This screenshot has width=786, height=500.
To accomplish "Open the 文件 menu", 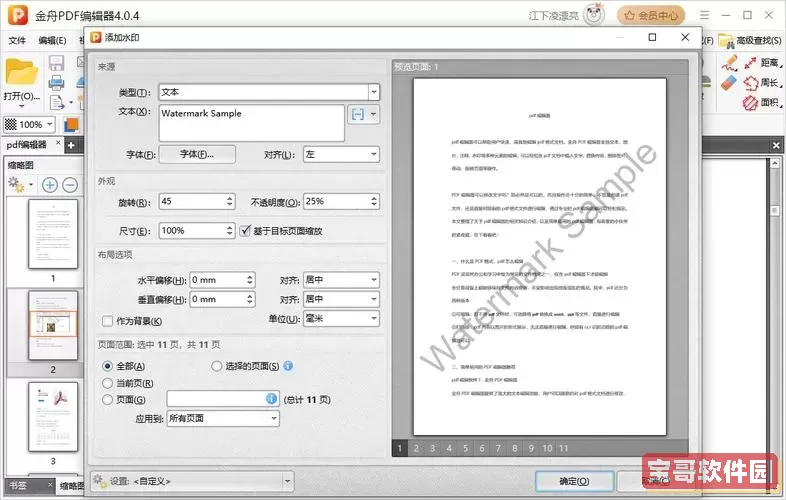I will point(17,40).
